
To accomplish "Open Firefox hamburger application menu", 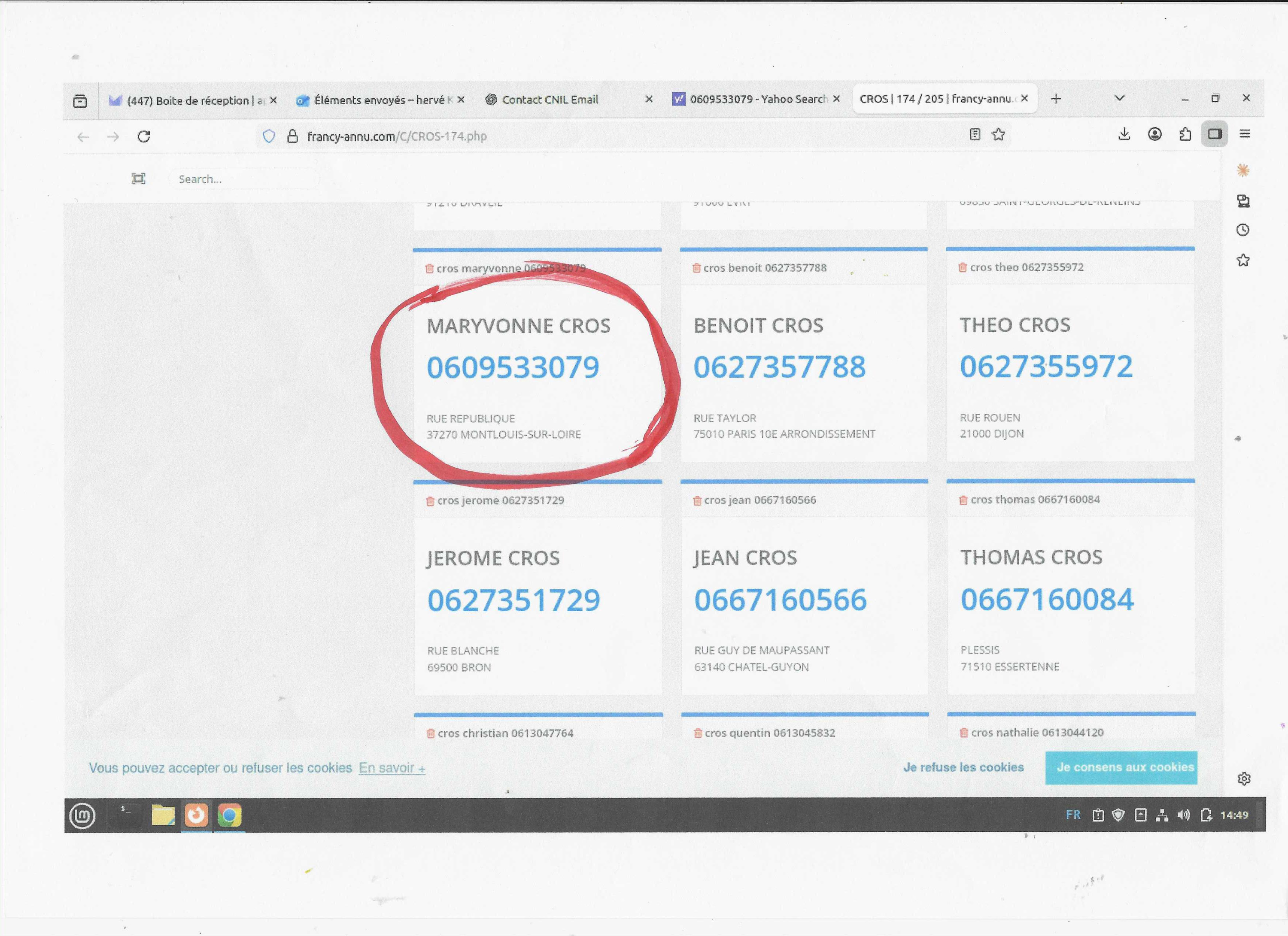I will [x=1244, y=134].
